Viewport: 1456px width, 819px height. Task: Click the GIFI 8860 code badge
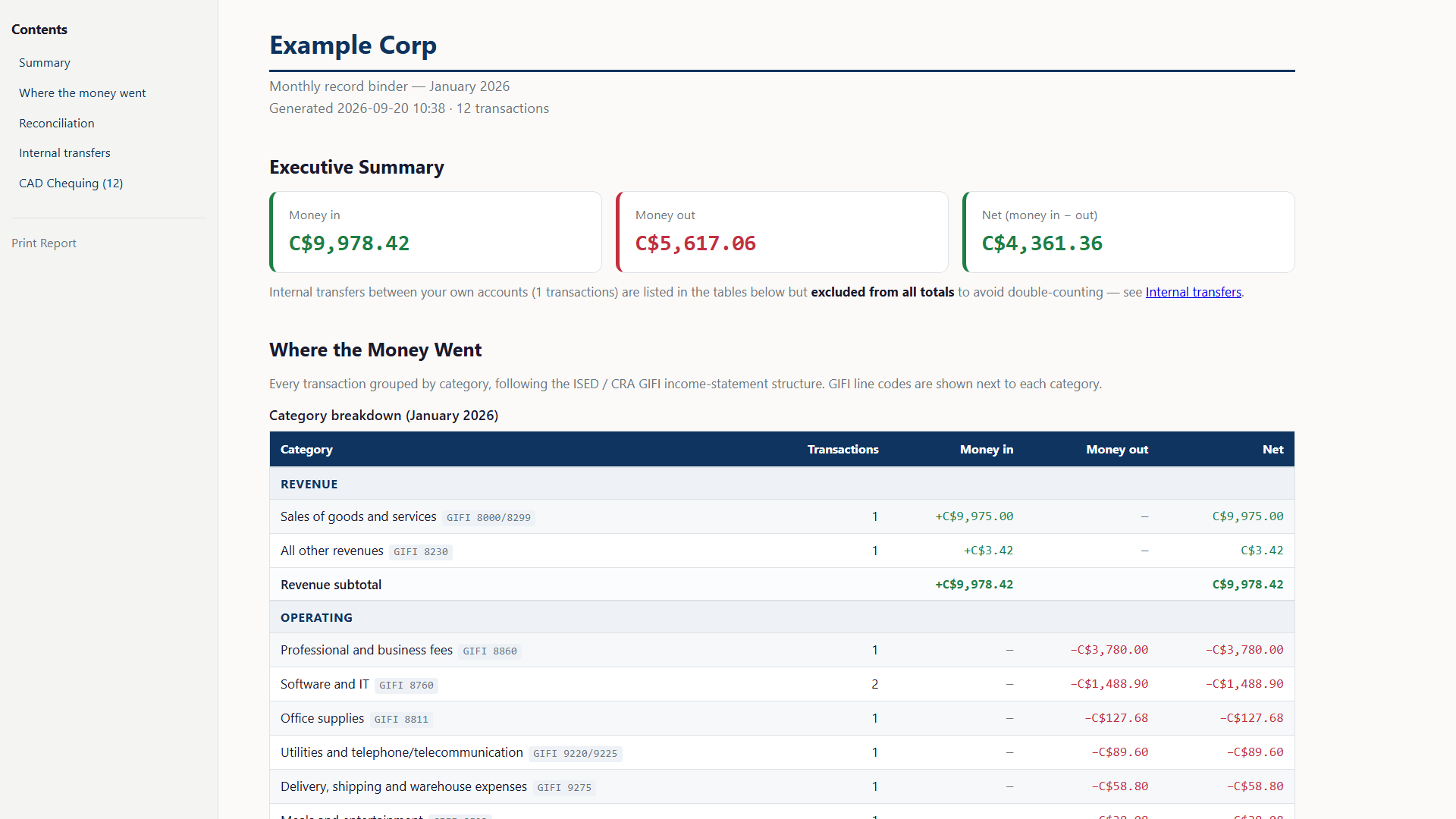pos(490,651)
